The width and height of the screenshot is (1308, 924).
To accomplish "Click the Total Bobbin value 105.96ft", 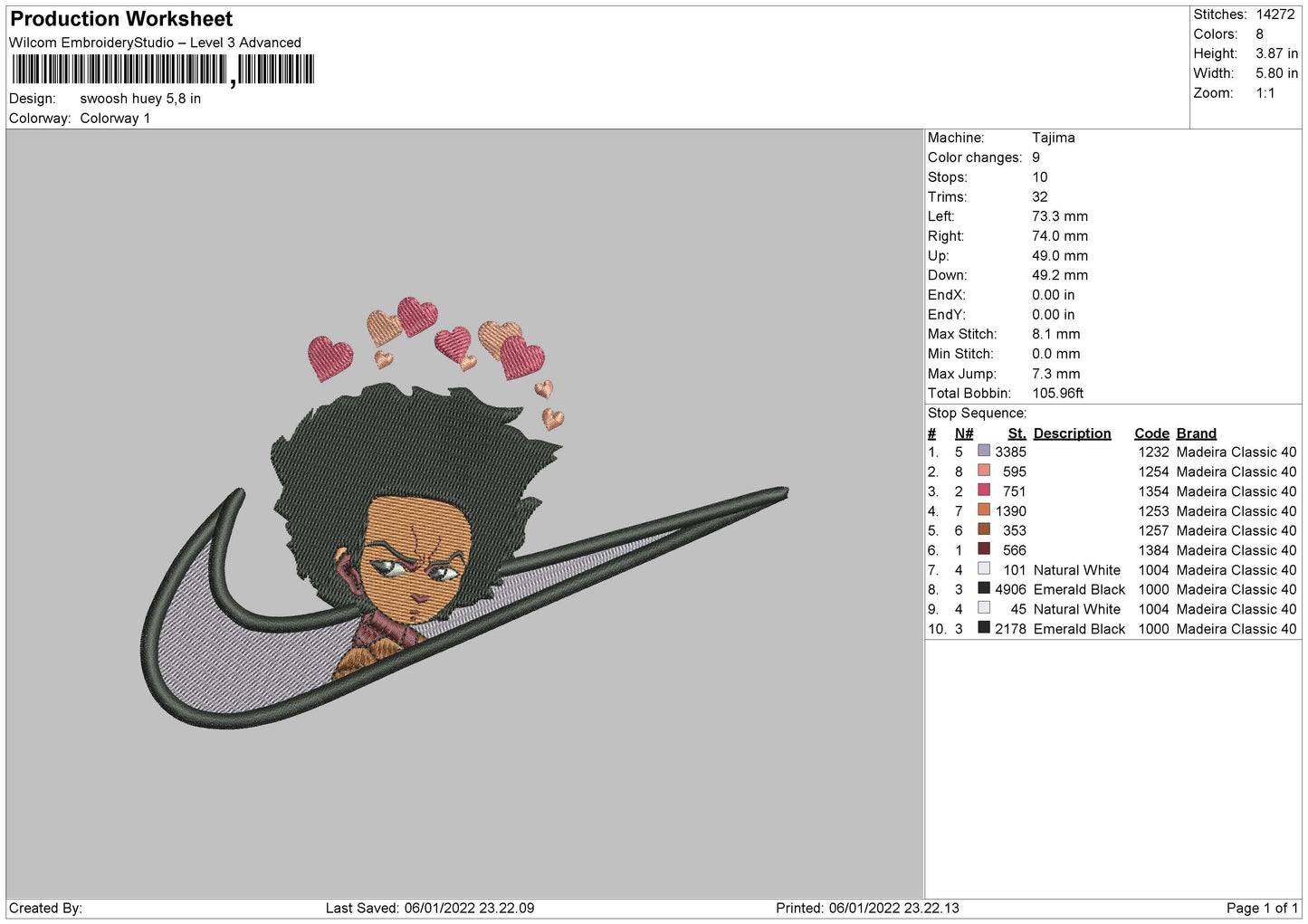I will pyautogui.click(x=1058, y=394).
